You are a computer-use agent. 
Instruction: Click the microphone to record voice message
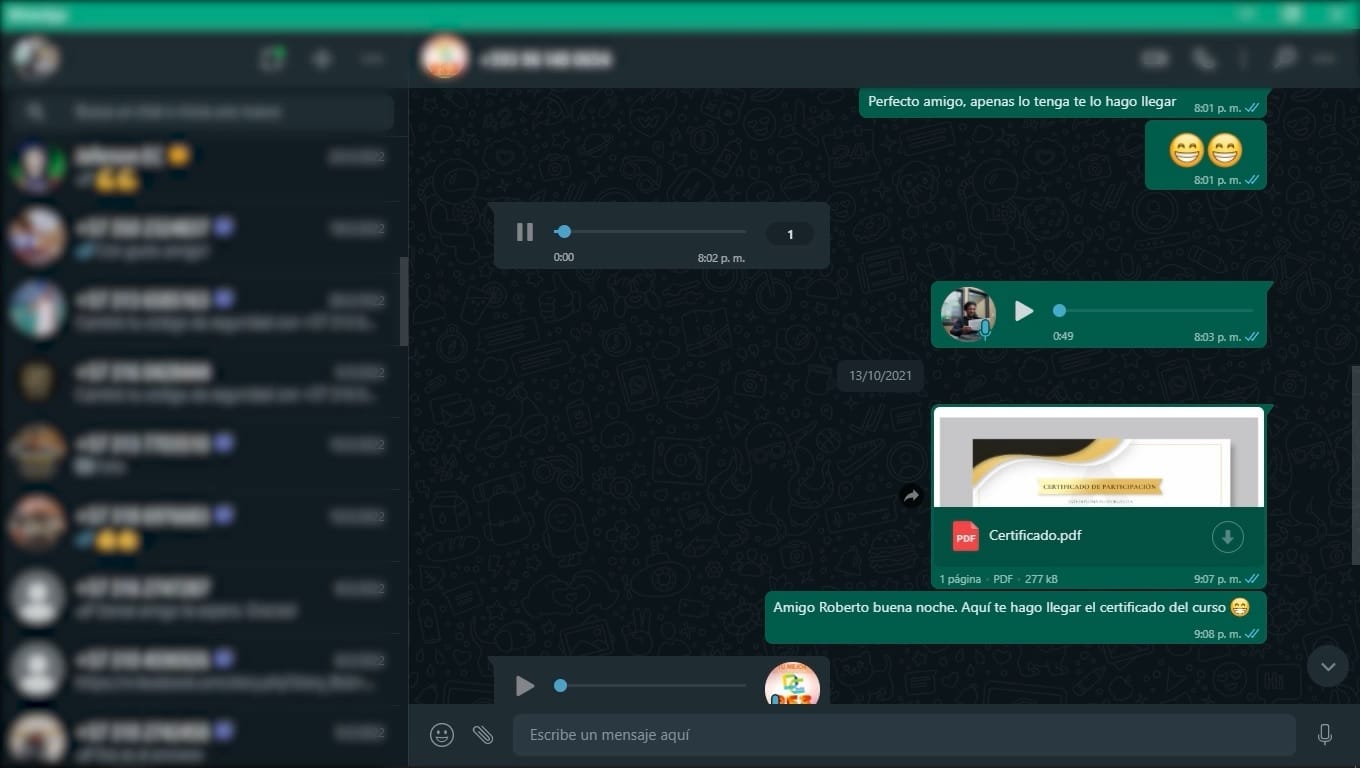pyautogui.click(x=1324, y=735)
